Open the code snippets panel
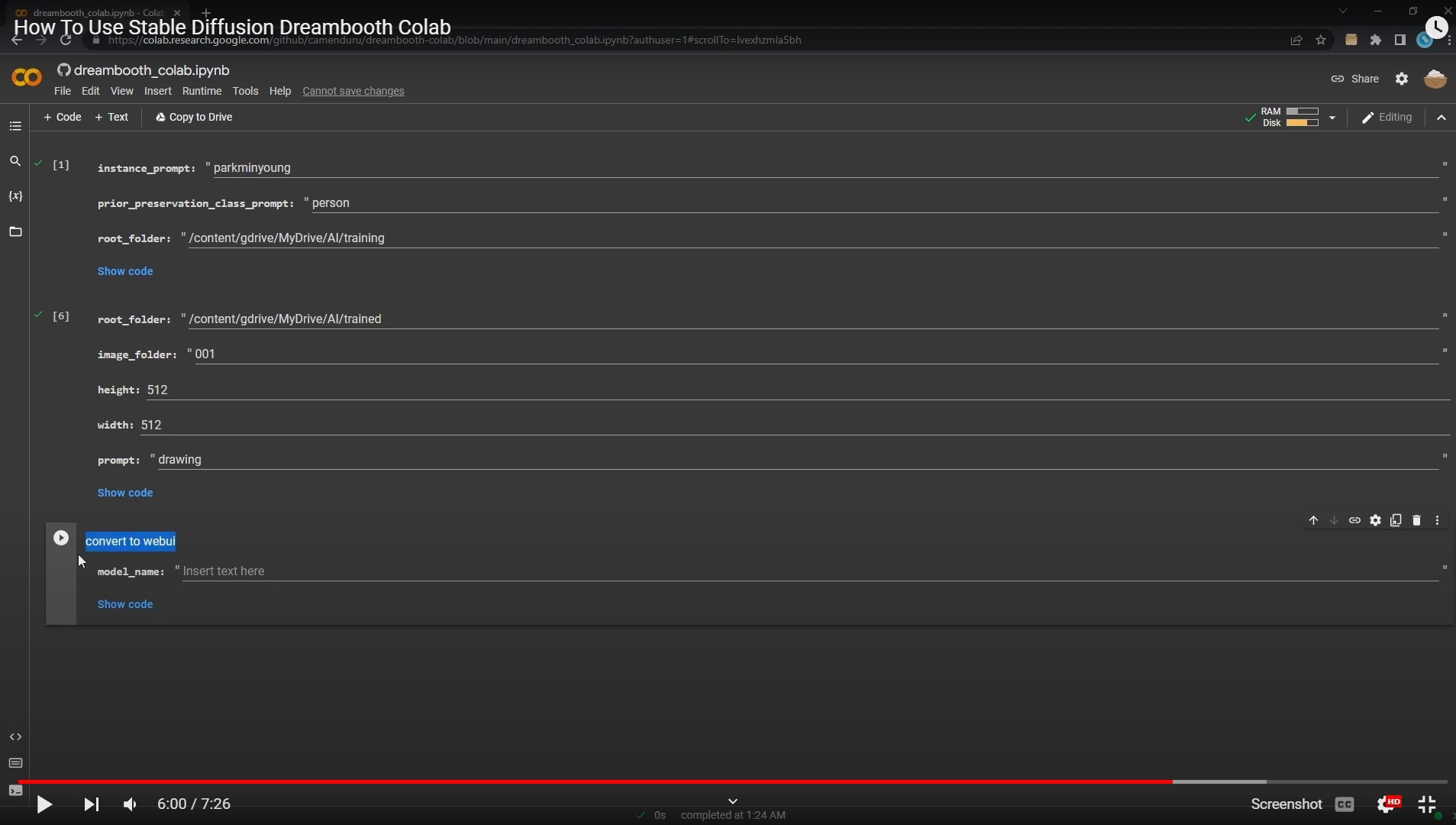Viewport: 1456px width, 825px height. click(x=15, y=737)
